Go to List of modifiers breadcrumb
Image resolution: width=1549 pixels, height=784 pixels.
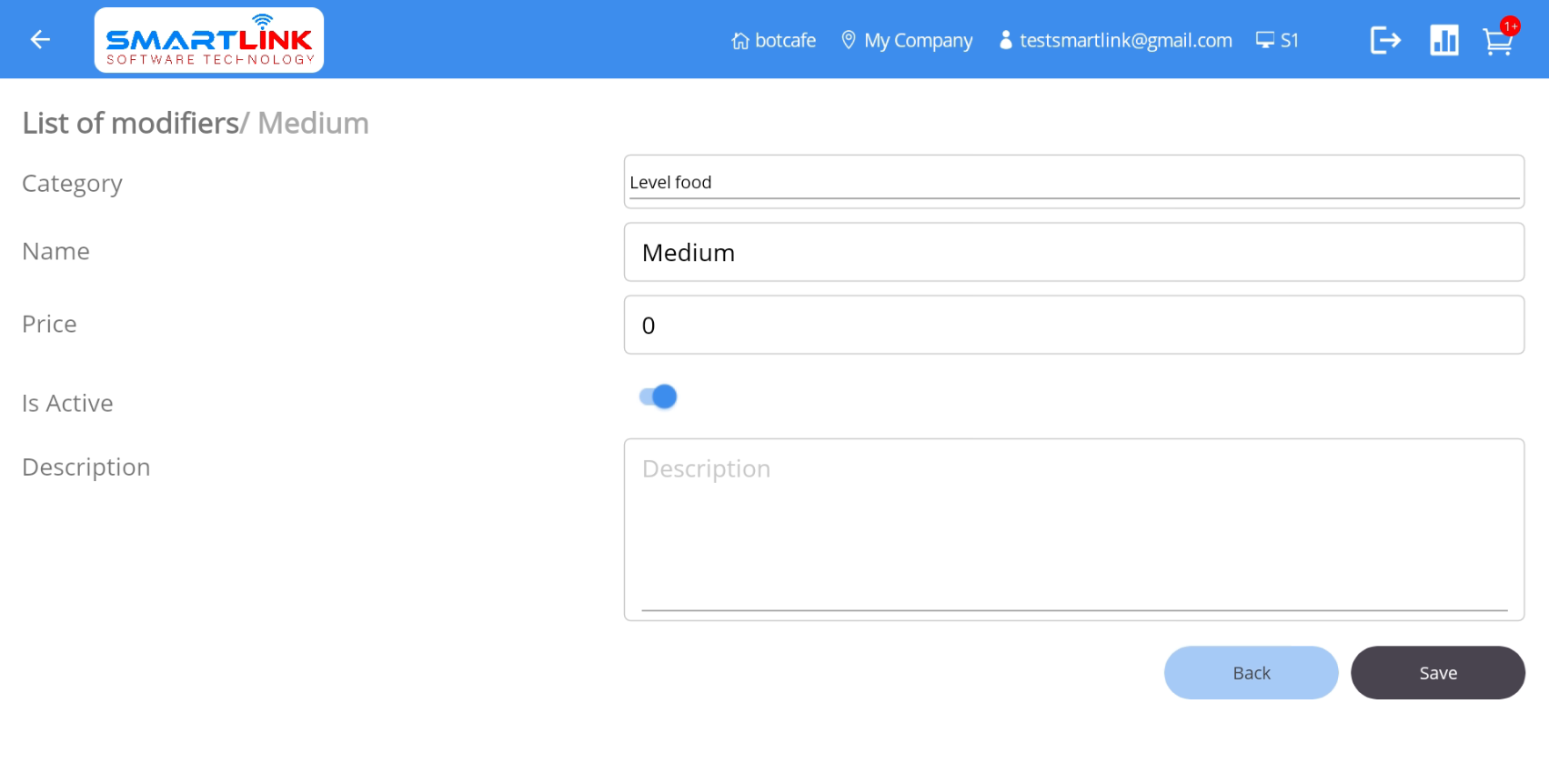(130, 123)
